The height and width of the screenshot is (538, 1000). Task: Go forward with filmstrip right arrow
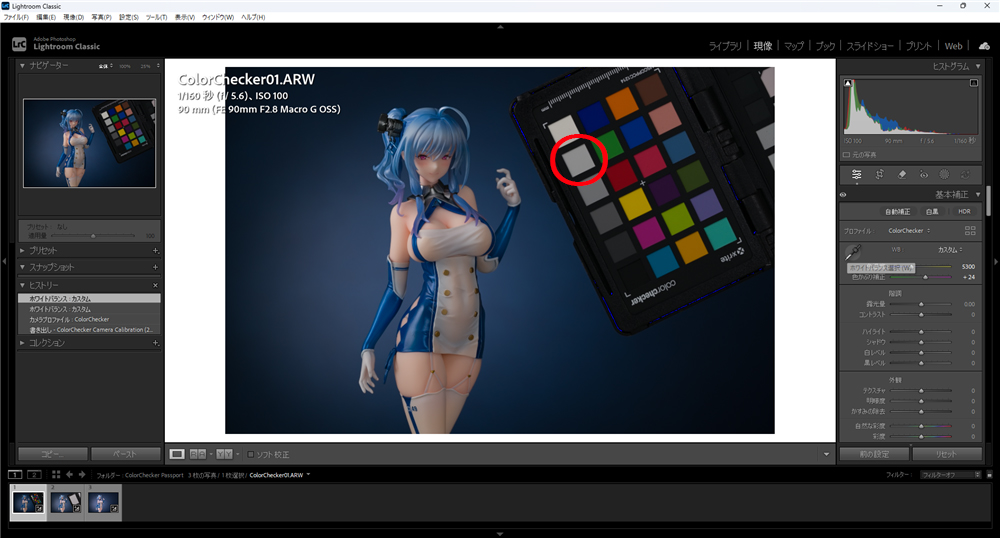[82, 474]
